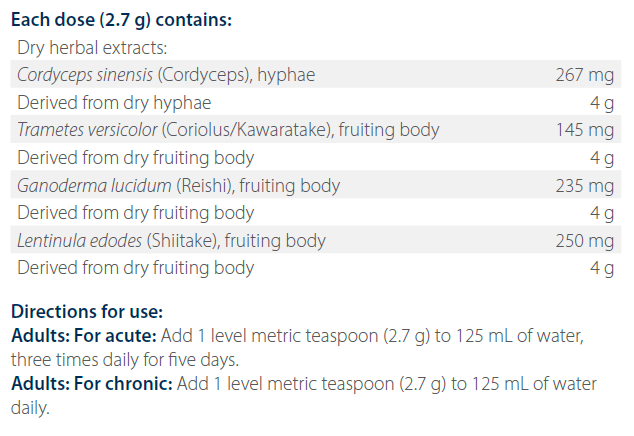Click 'Derived from dry hyphae' text
634x436 pixels.
[x=114, y=102]
